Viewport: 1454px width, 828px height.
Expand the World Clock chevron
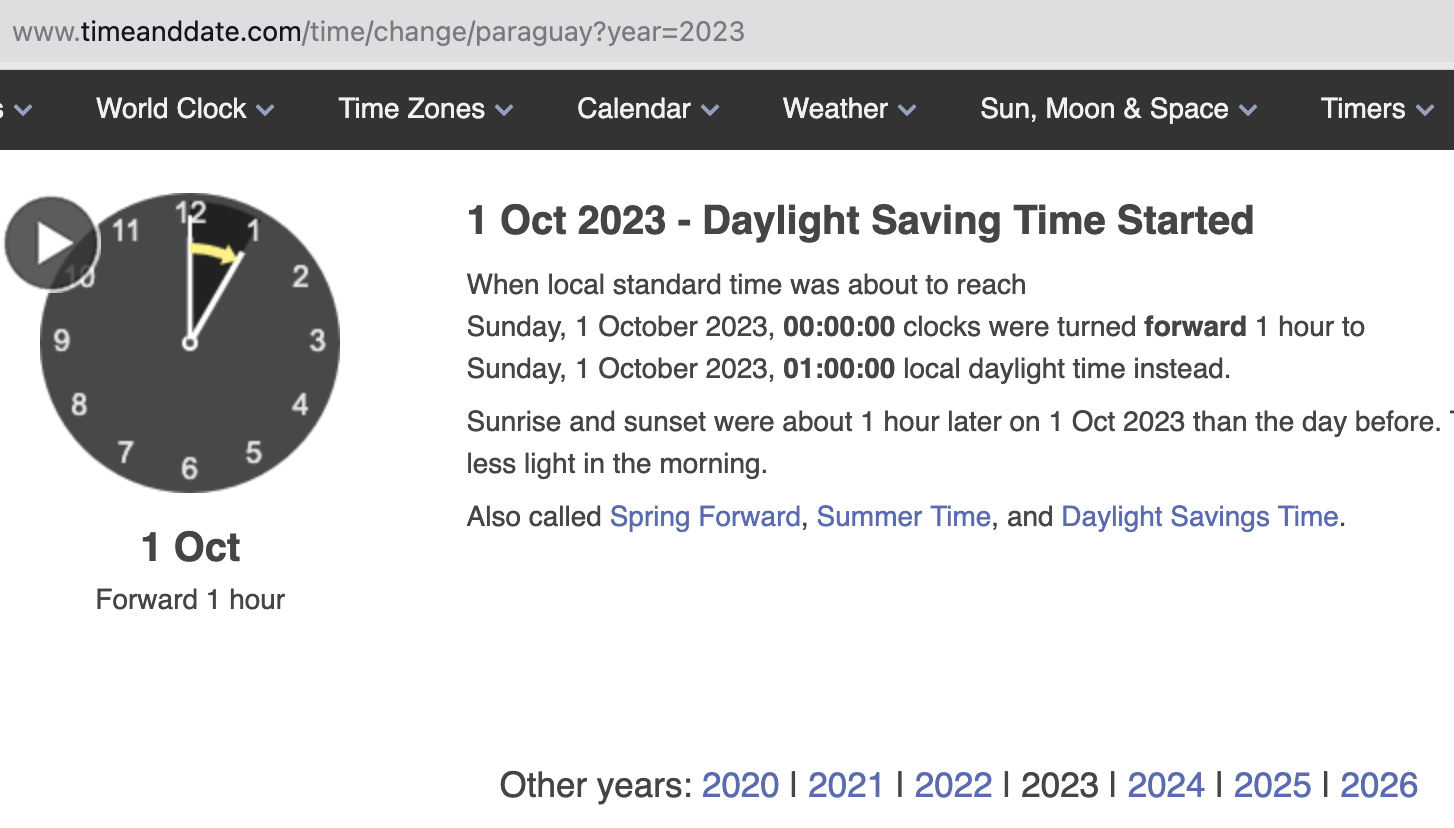point(265,110)
